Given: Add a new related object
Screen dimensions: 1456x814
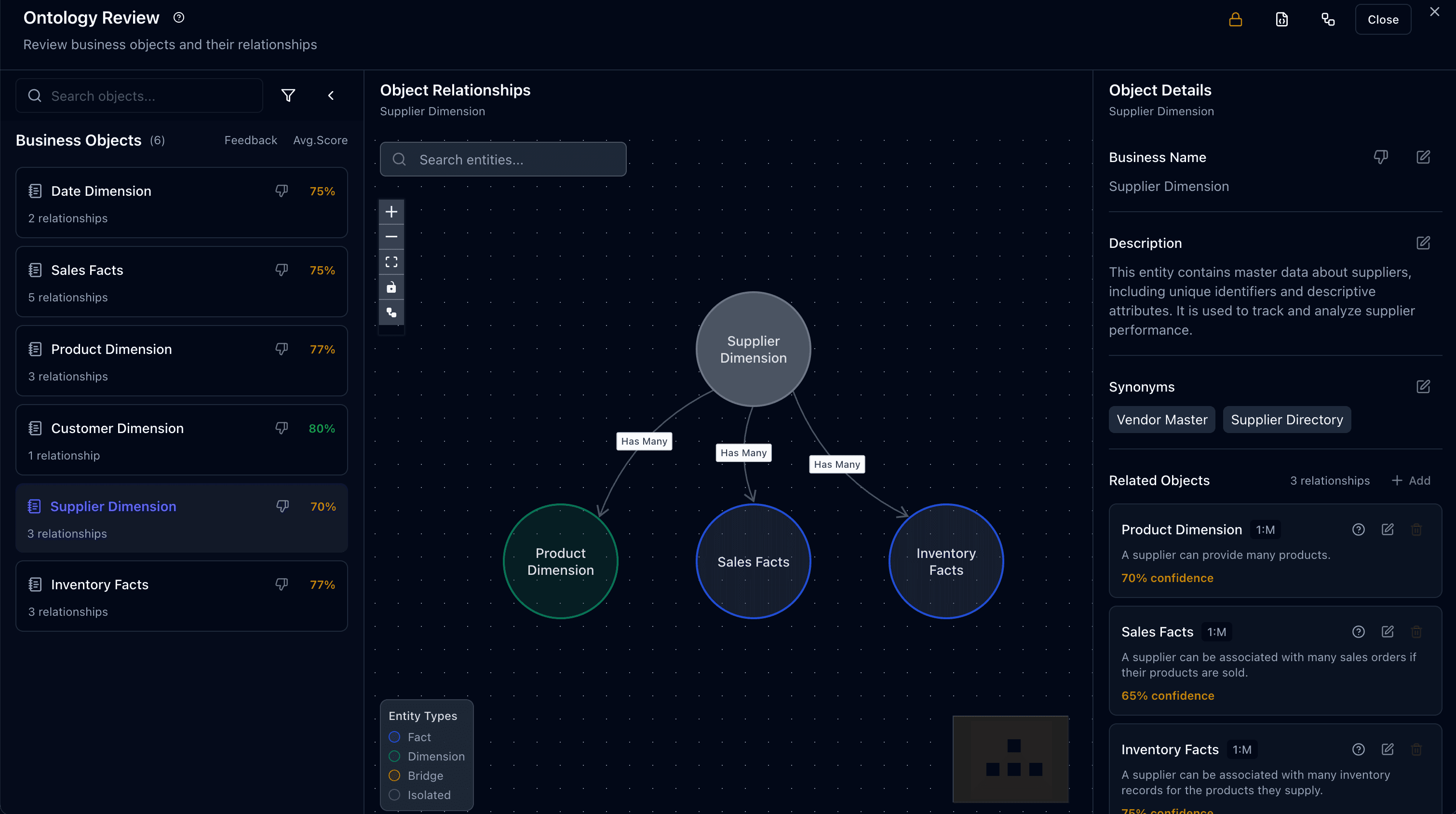Looking at the screenshot, I should coord(1411,480).
